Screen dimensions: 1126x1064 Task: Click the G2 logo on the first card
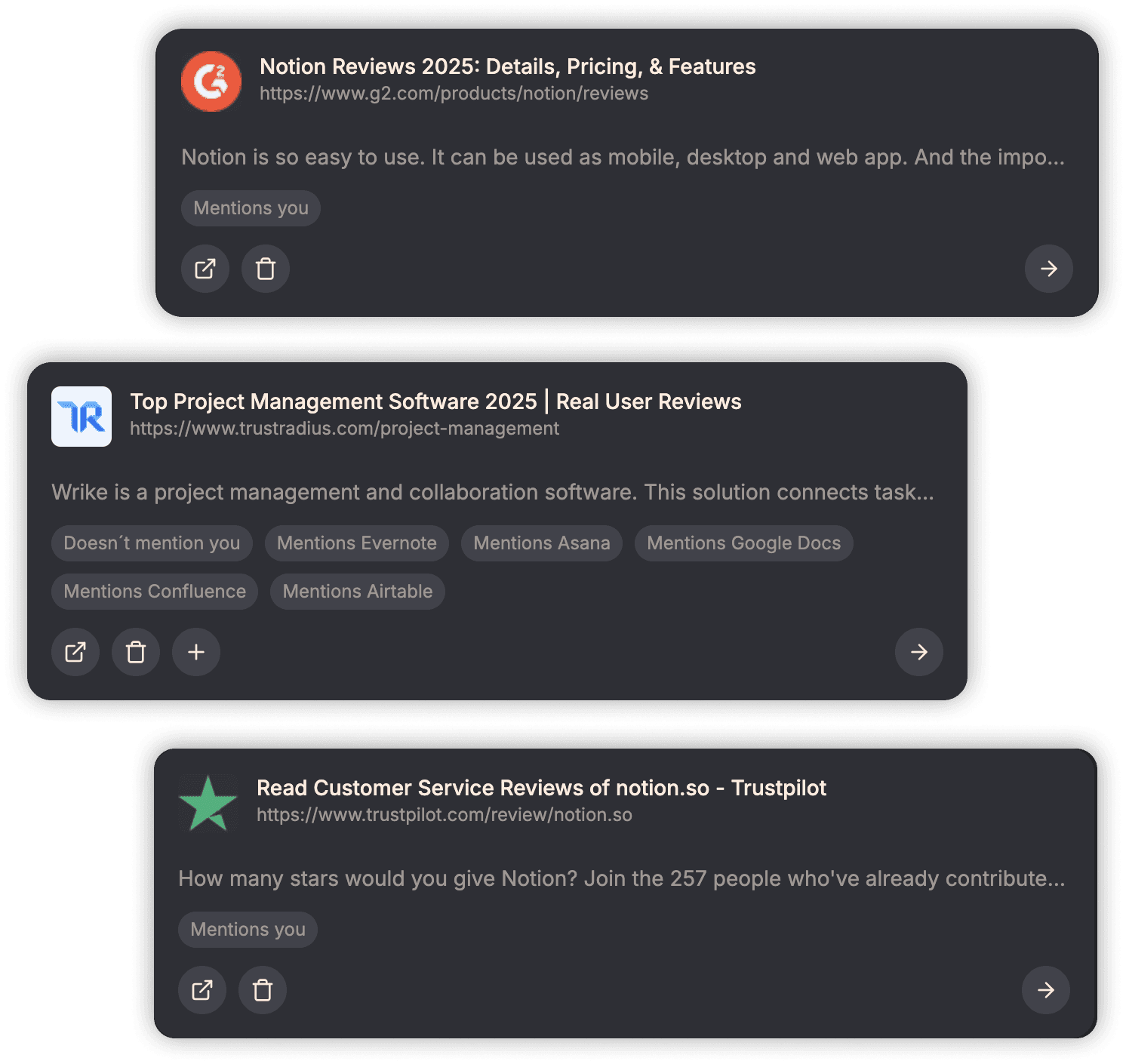pyautogui.click(x=211, y=81)
